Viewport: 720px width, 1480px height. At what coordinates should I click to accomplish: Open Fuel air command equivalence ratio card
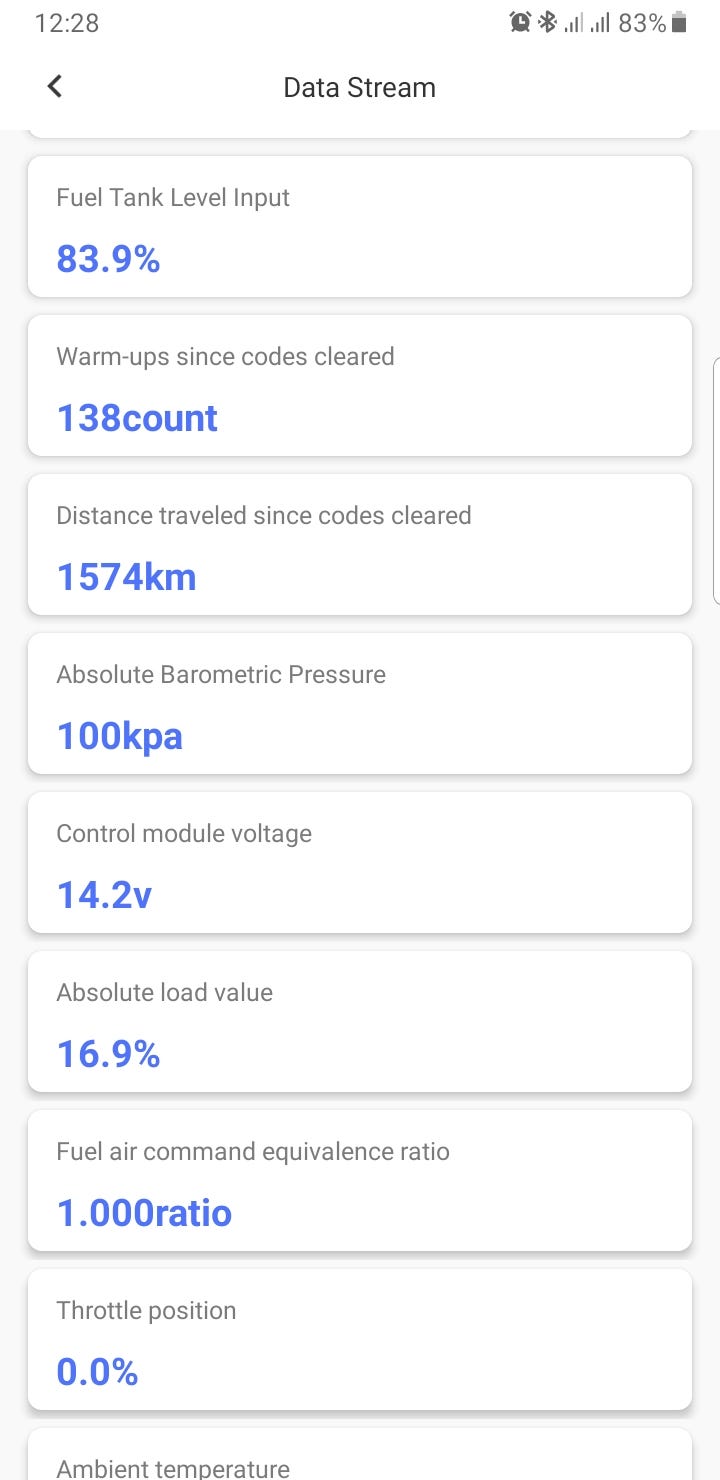[360, 1180]
